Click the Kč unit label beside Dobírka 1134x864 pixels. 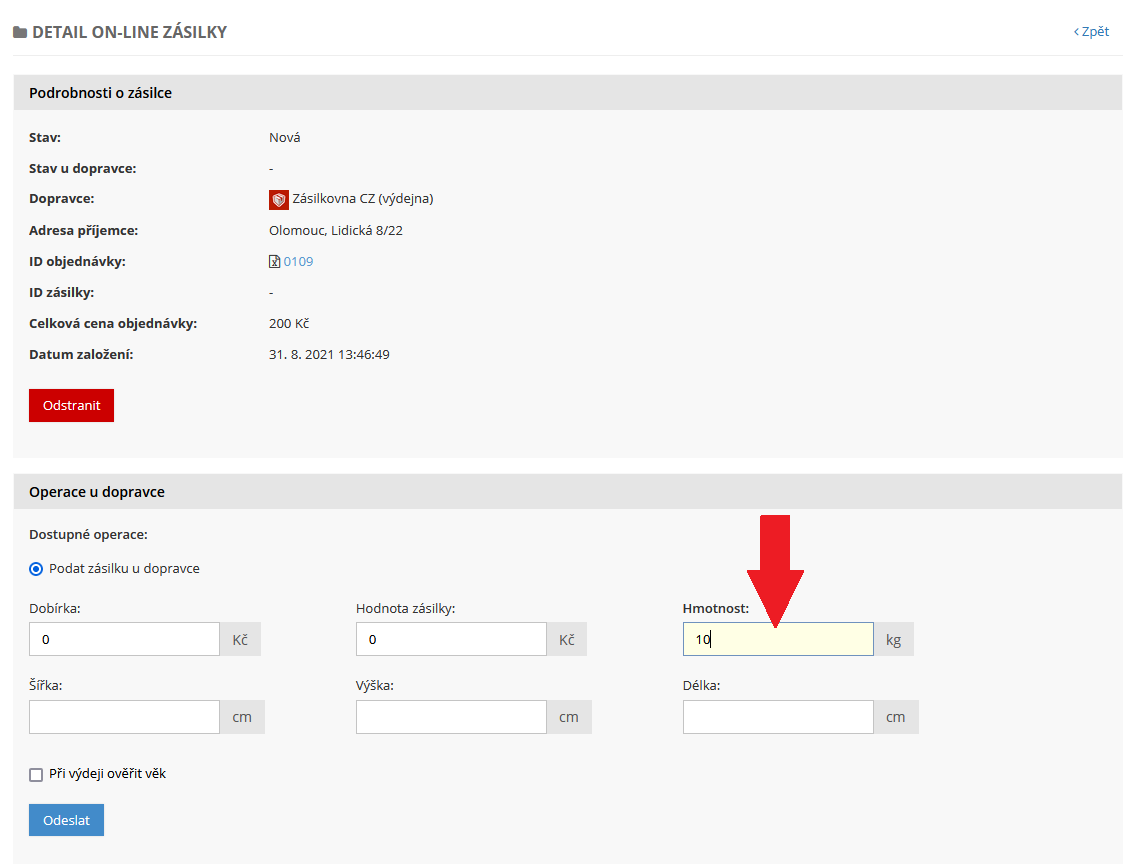[240, 640]
